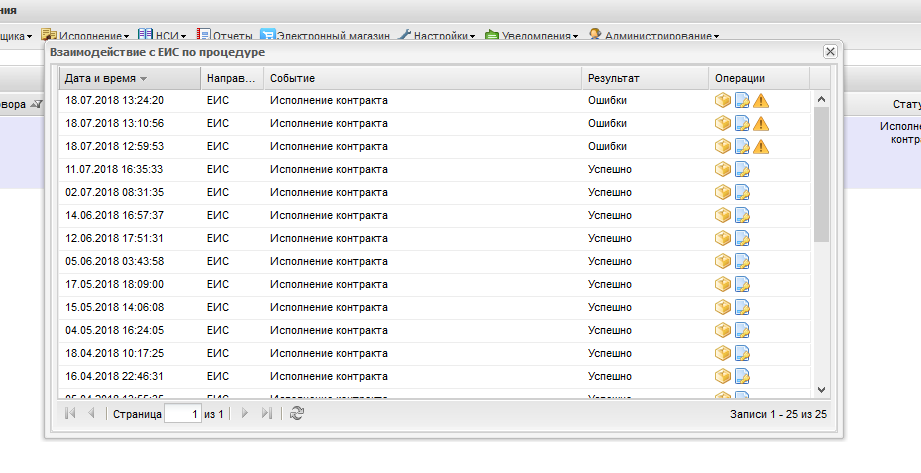Open Электронный магазин menu item
Viewport: 921px width, 473px height.
(325, 36)
